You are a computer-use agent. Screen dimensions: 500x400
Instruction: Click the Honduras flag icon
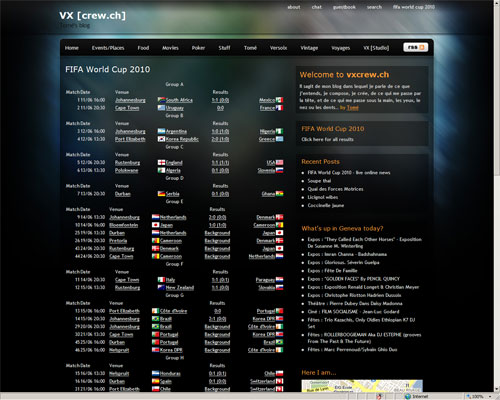click(x=156, y=373)
